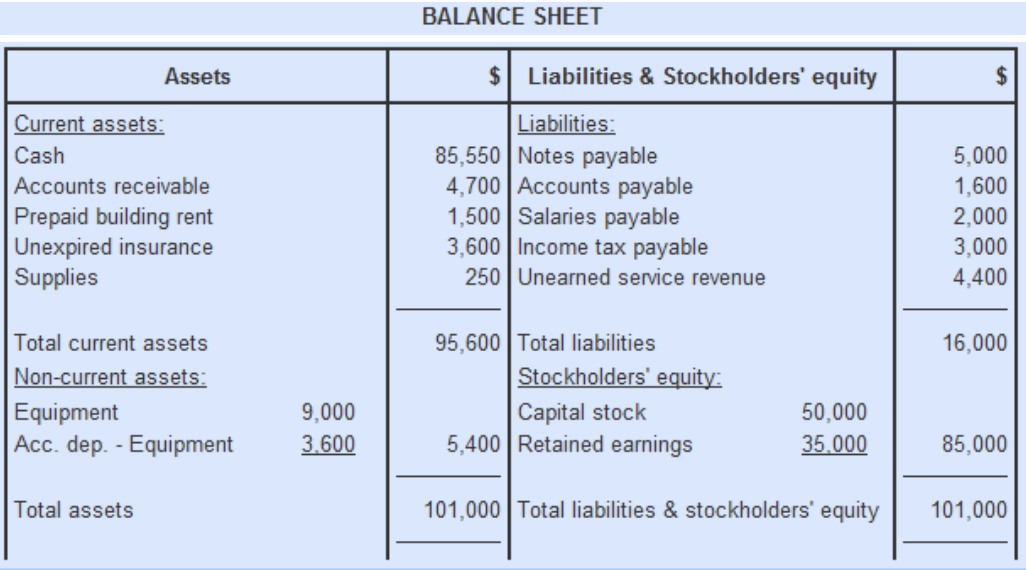
Task: Select Total liabilities & stockholders' equity label
Action: tap(698, 510)
